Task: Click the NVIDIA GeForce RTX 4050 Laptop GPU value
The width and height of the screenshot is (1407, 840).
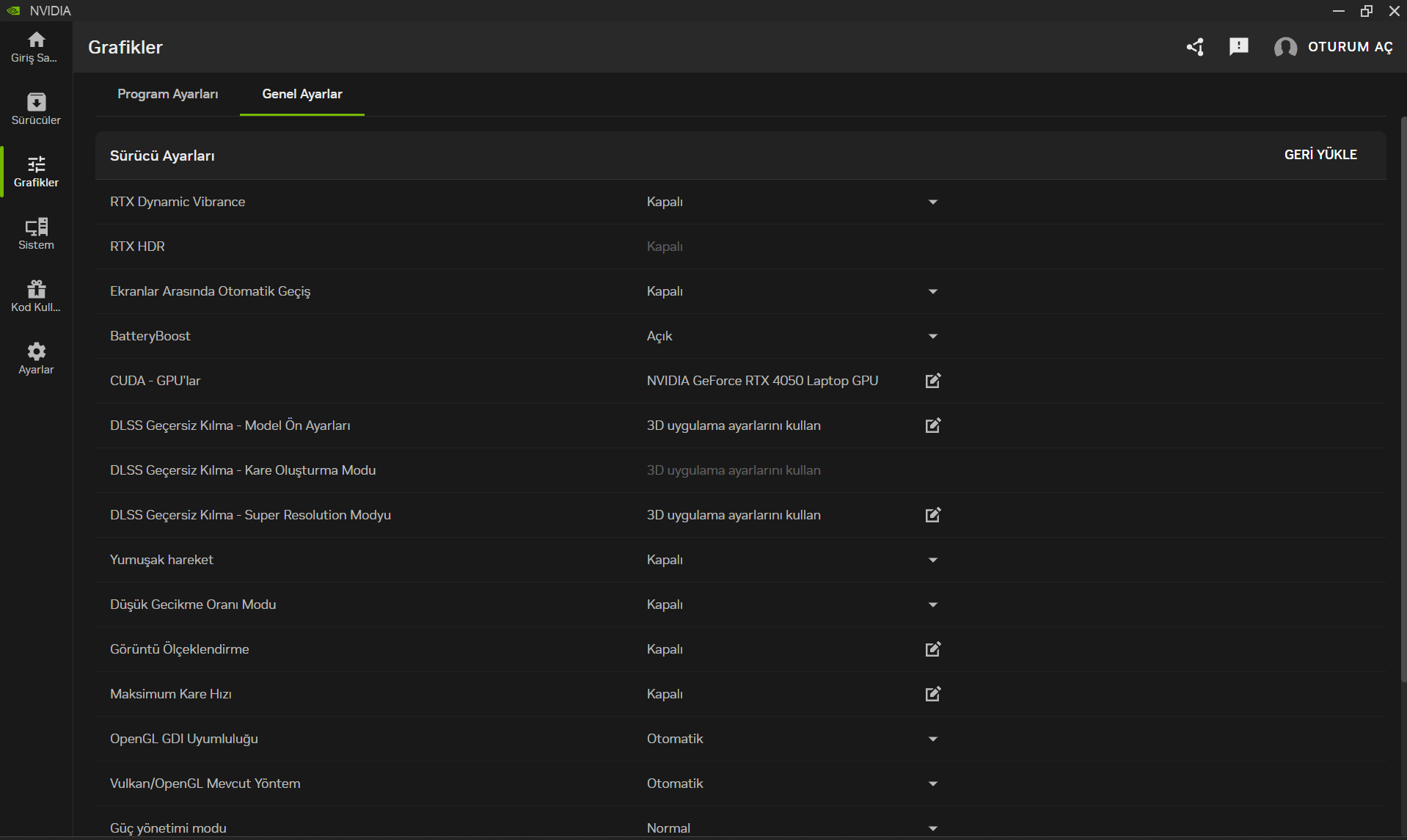Action: [762, 381]
